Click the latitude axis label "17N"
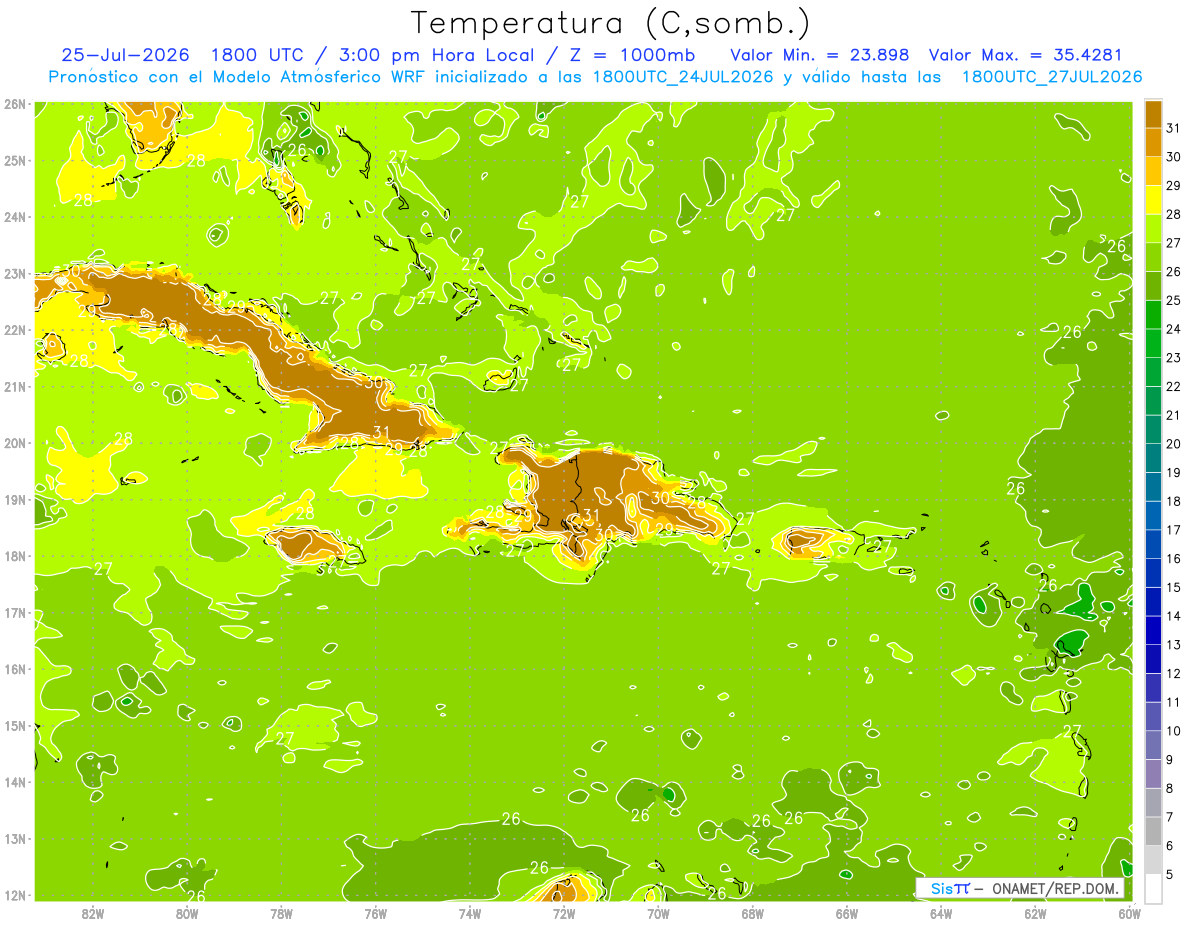 14,612
